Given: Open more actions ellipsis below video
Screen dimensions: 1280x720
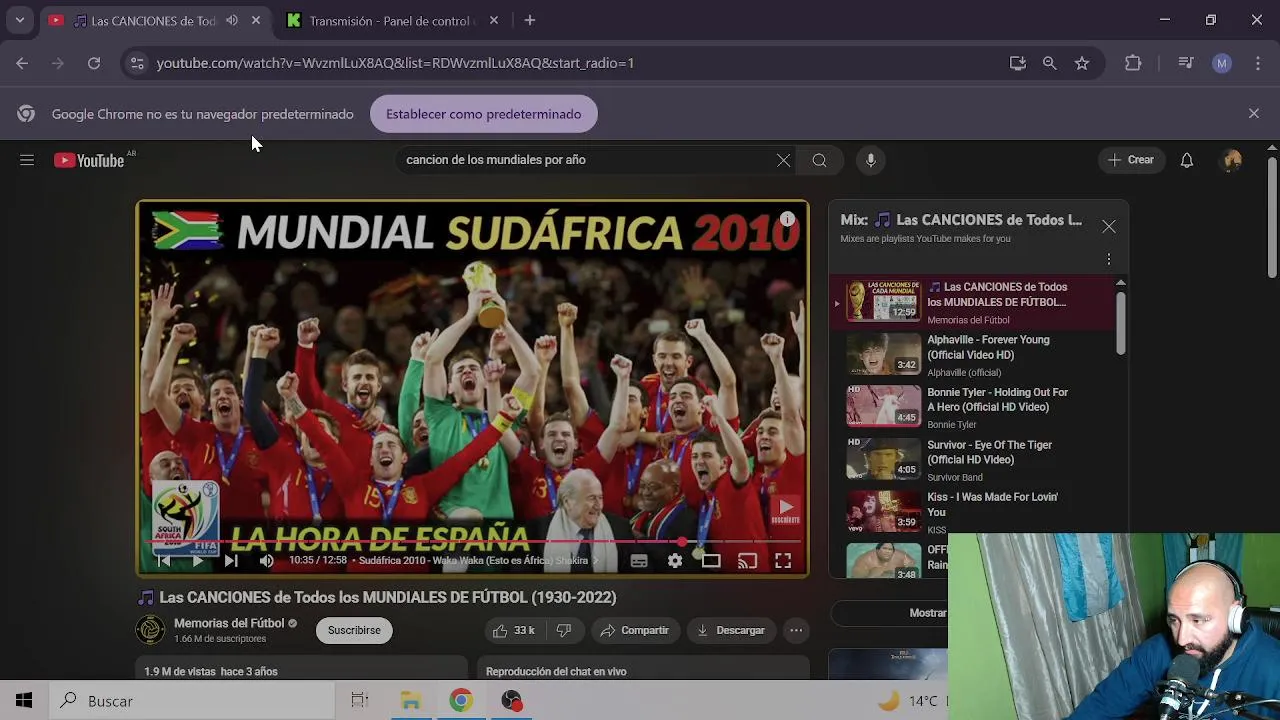Looking at the screenshot, I should click(x=796, y=630).
